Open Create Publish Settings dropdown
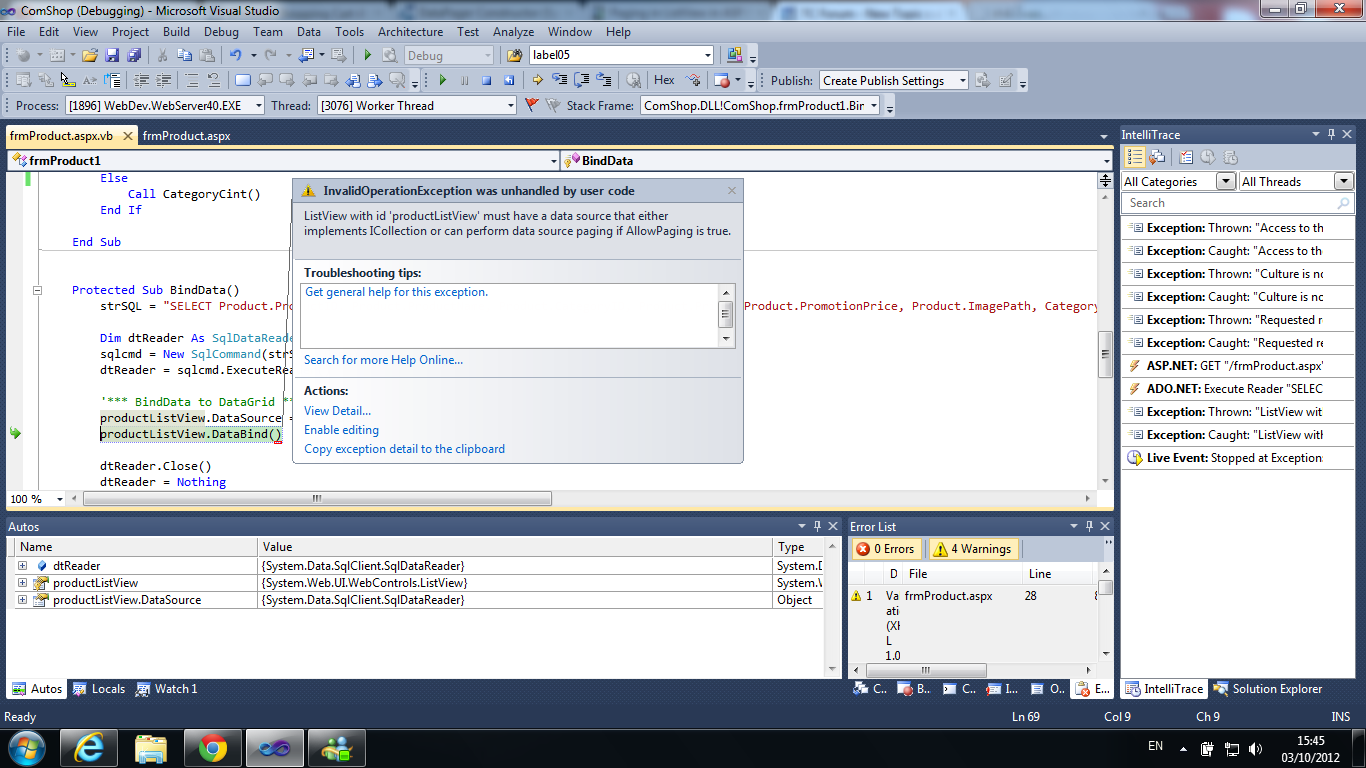 tap(894, 81)
